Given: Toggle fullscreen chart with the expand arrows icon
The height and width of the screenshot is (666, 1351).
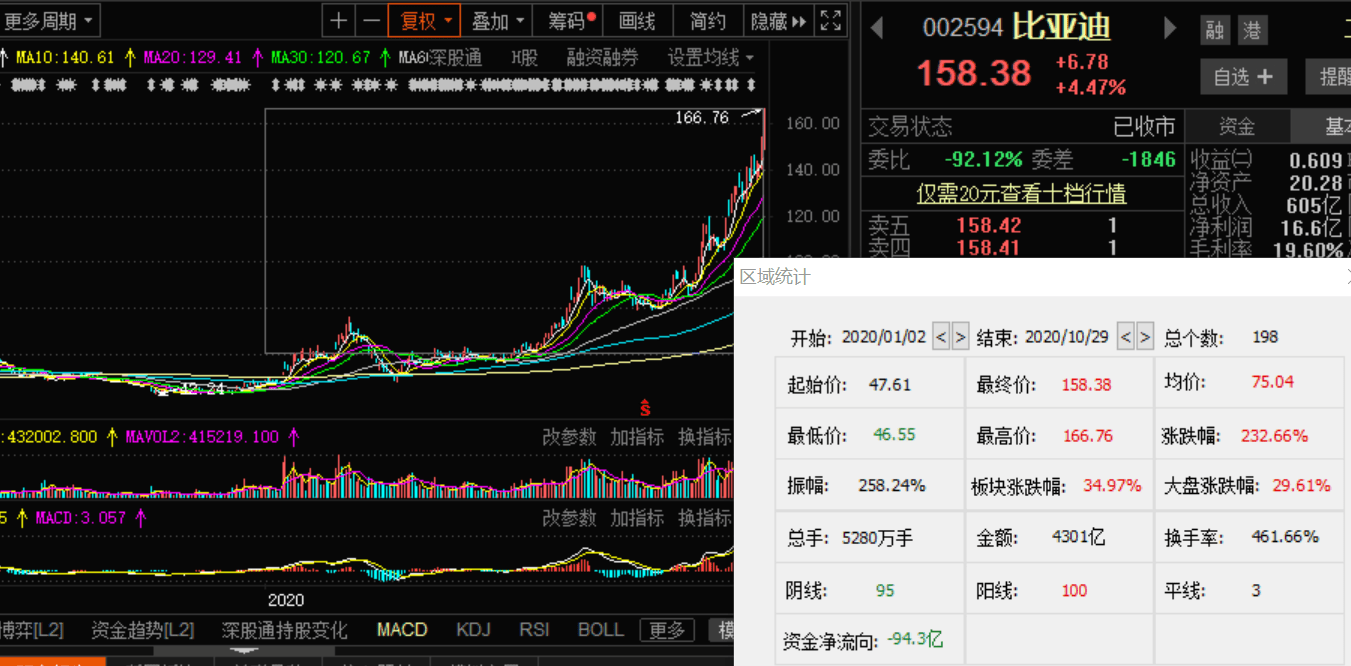Looking at the screenshot, I should 830,20.
